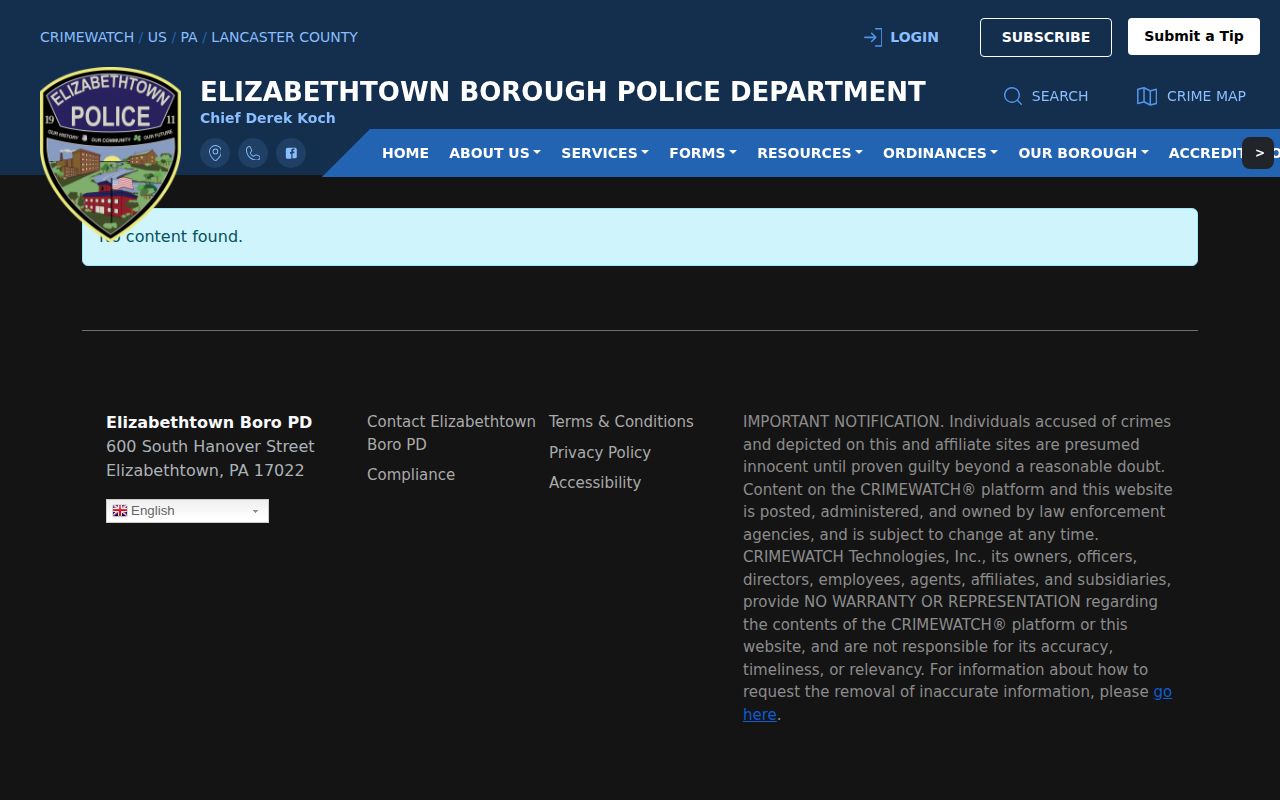Click the phone contact icon
Viewport: 1280px width, 800px height.
click(253, 153)
